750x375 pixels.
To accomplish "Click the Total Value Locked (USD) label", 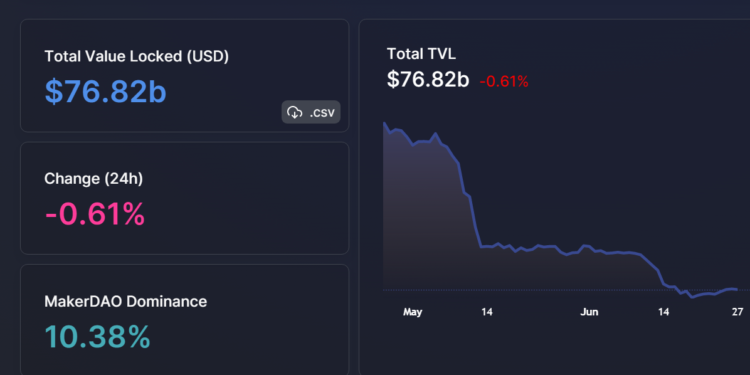I will [x=137, y=56].
